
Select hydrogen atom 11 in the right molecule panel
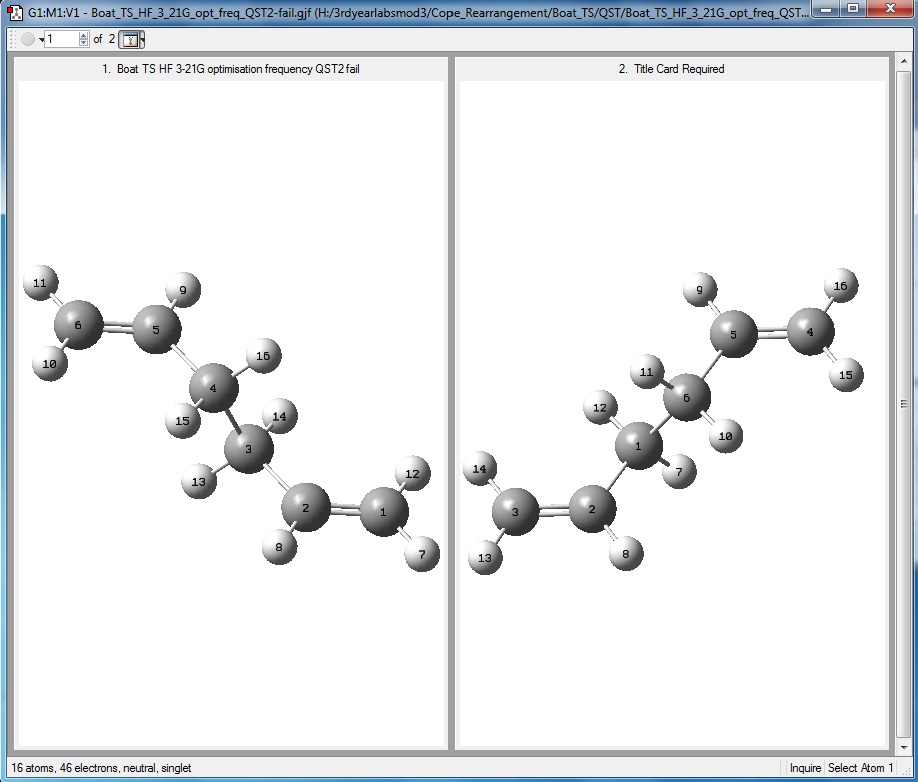pyautogui.click(x=647, y=372)
